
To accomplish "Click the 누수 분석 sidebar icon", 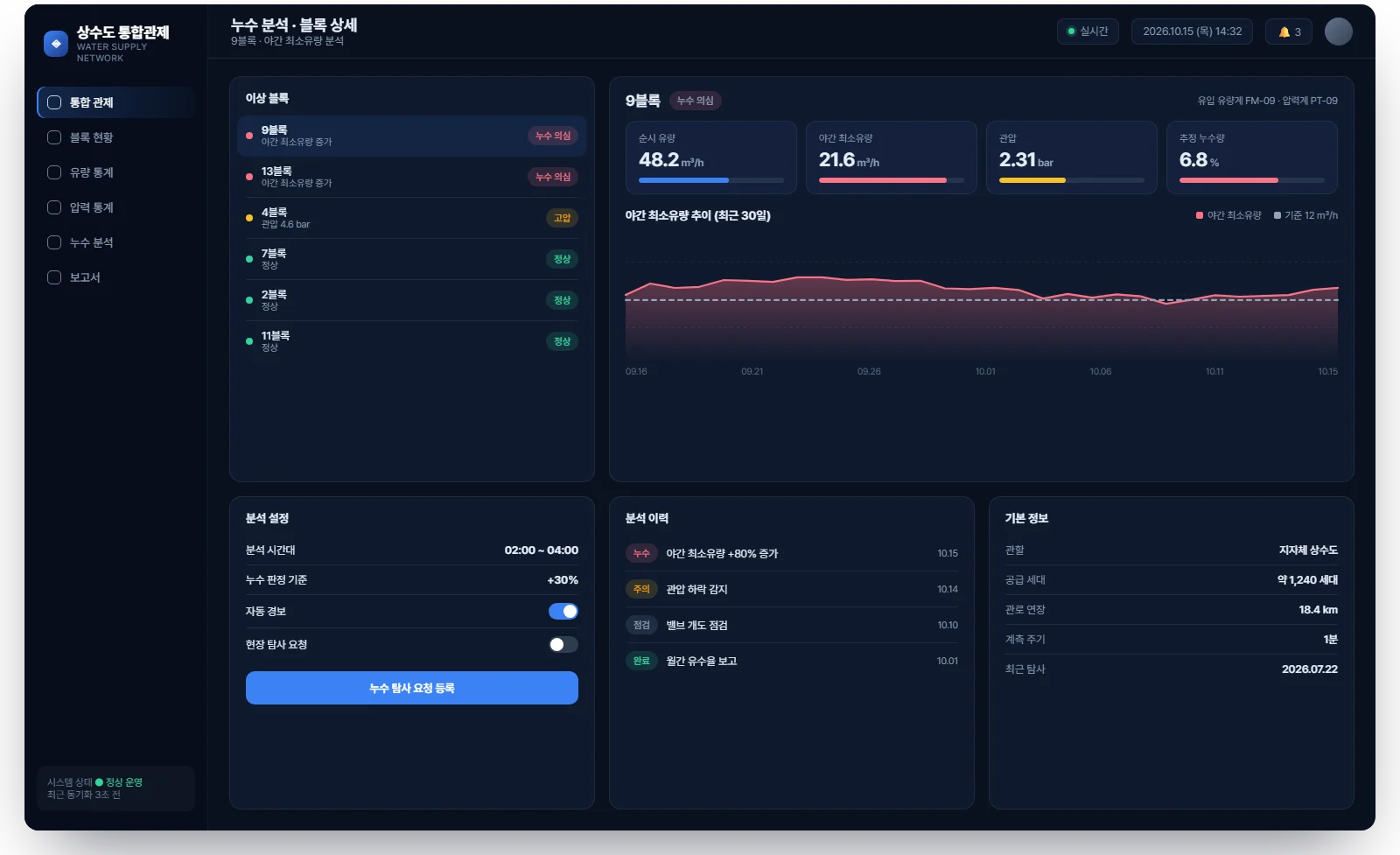I will tap(54, 242).
